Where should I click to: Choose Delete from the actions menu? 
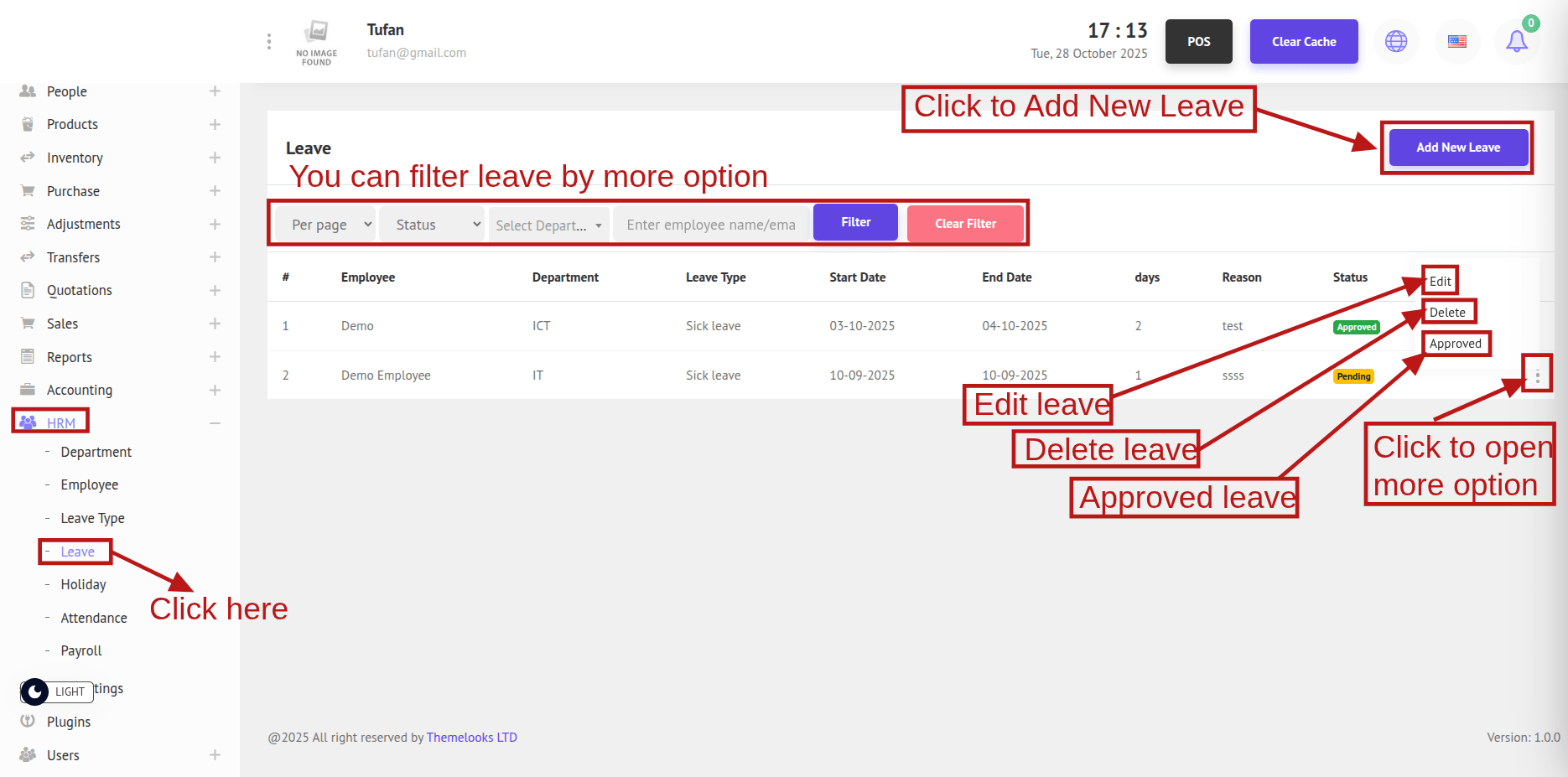pyautogui.click(x=1447, y=313)
